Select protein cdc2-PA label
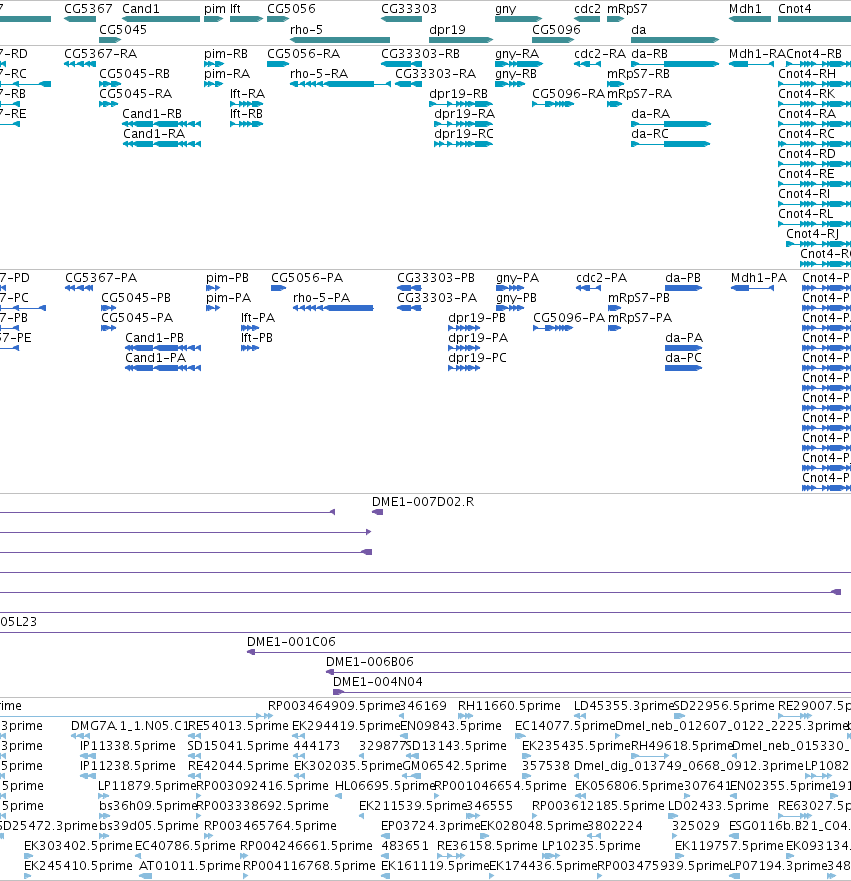This screenshot has height=881, width=851. [602, 278]
